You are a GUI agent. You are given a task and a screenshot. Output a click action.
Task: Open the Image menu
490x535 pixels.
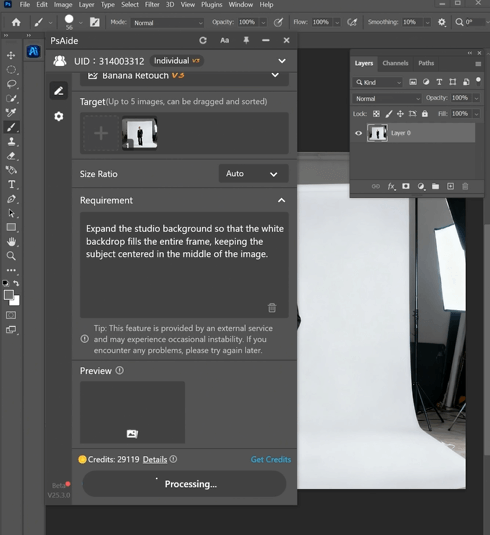click(x=63, y=5)
